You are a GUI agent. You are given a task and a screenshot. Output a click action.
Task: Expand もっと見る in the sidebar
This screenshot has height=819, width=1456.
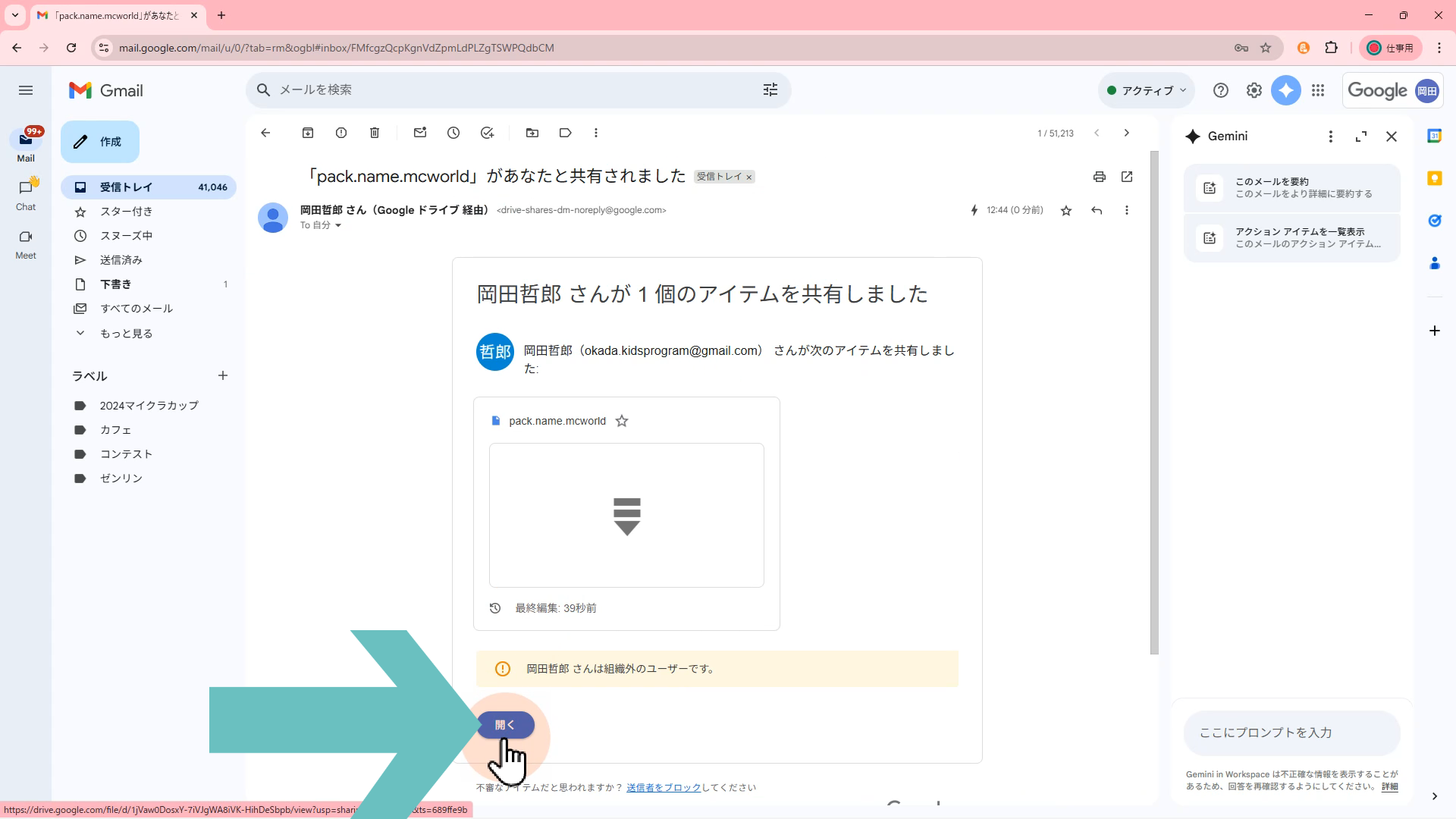coord(126,334)
